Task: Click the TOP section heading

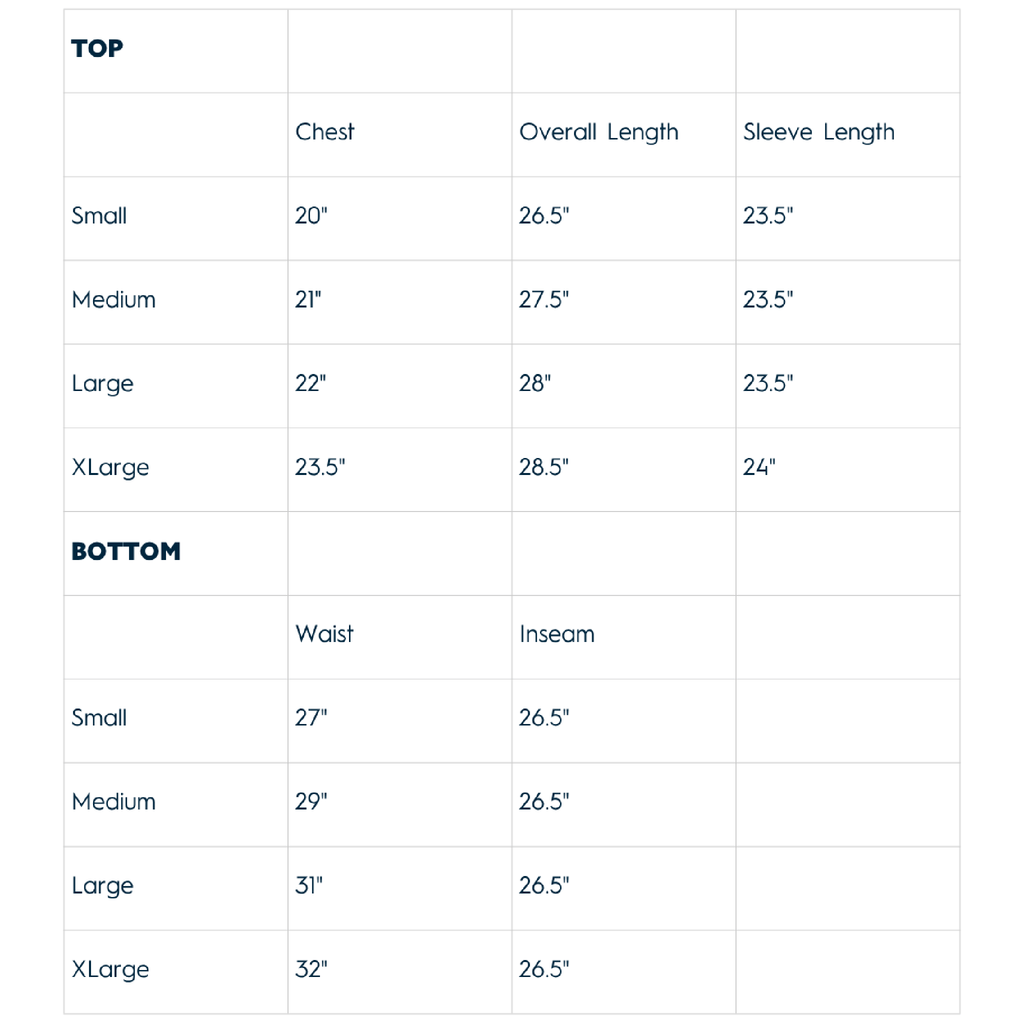Action: [97, 49]
